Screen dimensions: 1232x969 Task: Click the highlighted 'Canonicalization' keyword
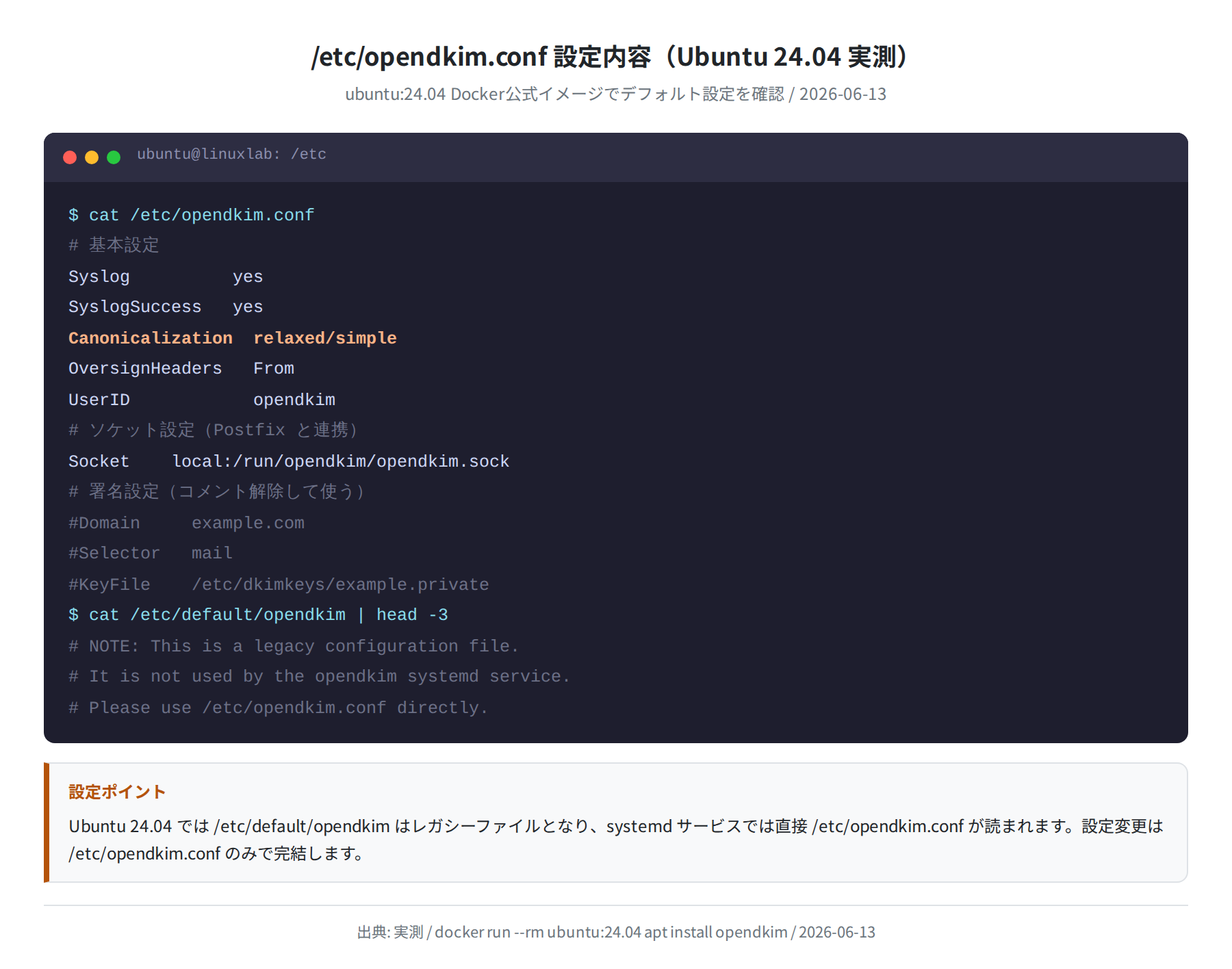tap(151, 338)
